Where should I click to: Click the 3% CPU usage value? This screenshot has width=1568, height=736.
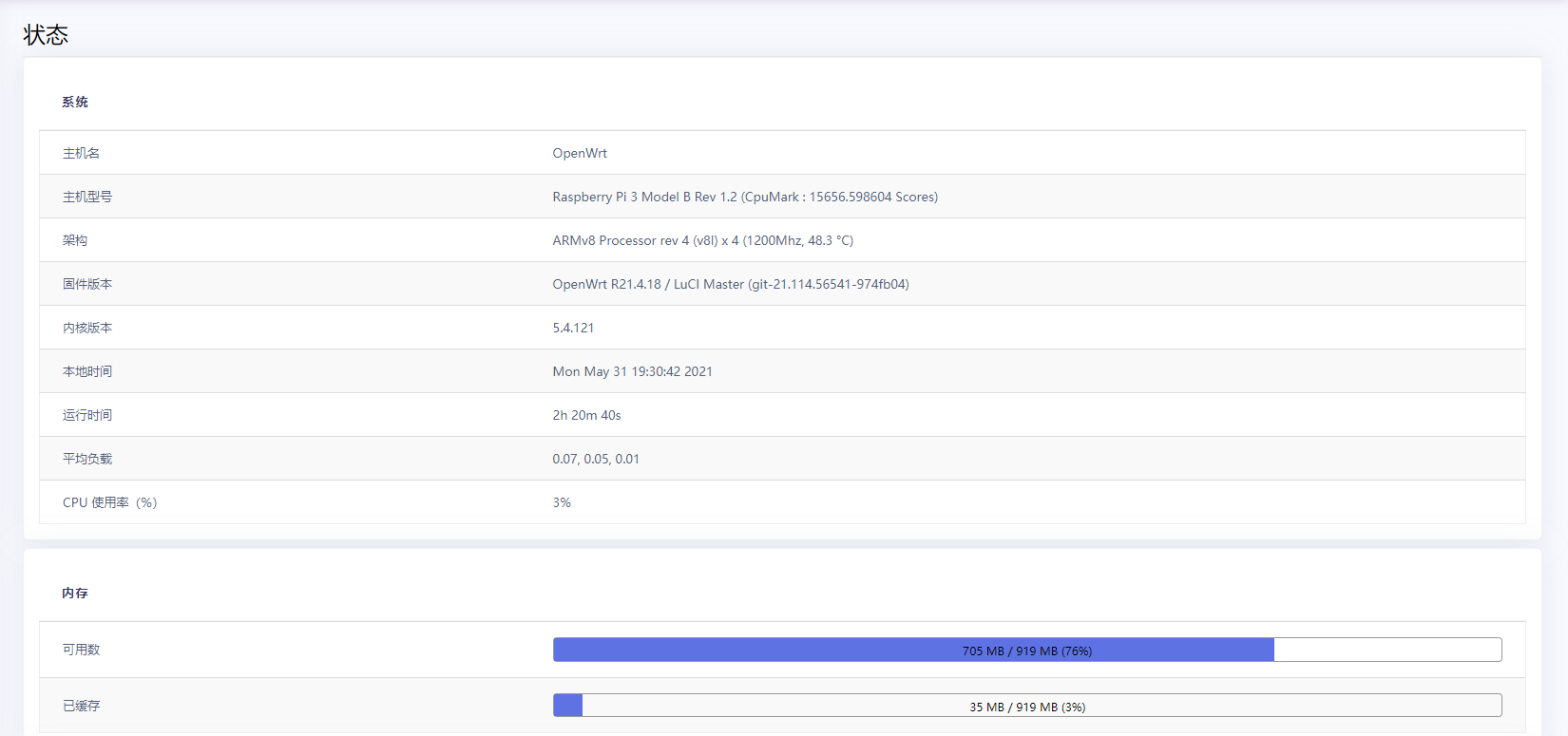pos(562,502)
